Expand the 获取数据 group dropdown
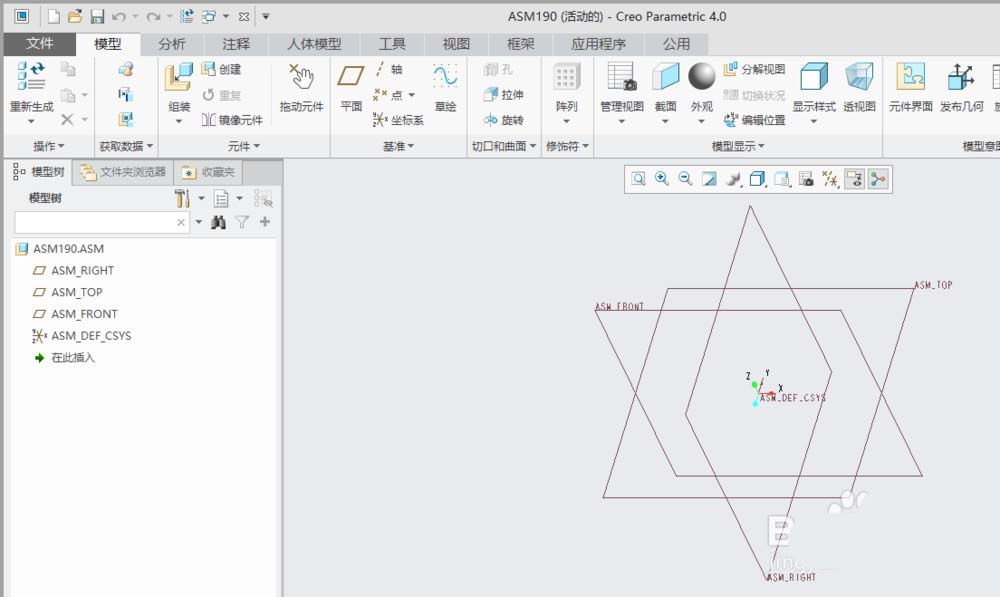This screenshot has width=1000, height=597. click(126, 146)
